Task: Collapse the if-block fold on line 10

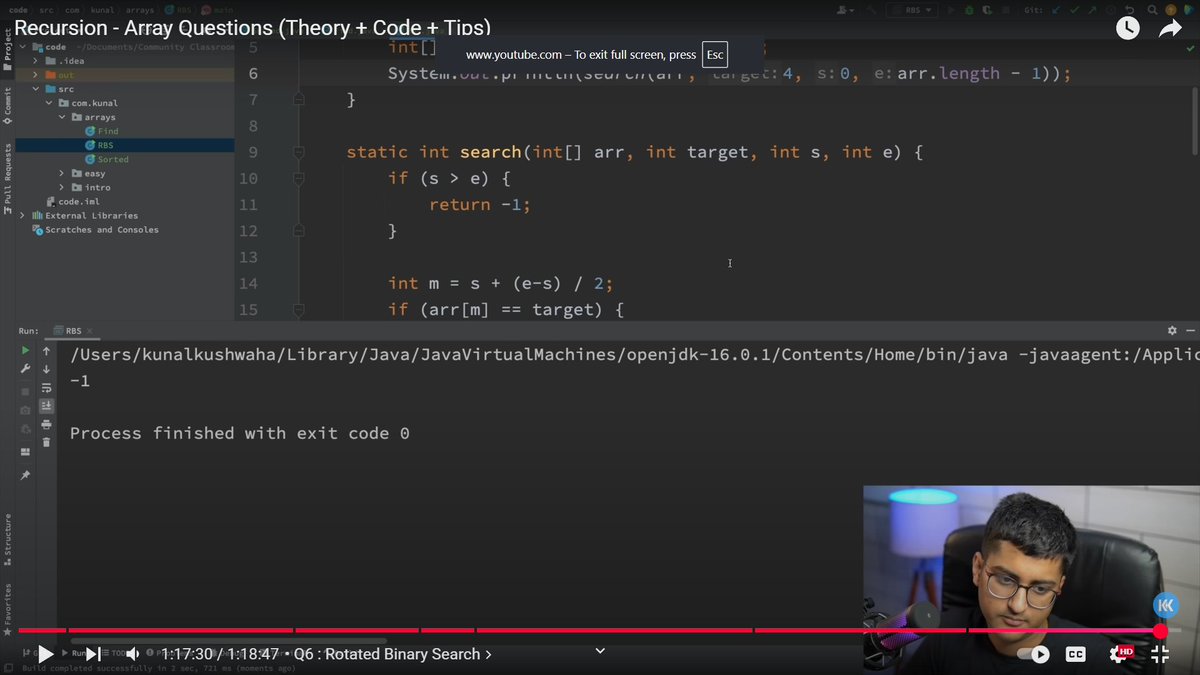Action: click(298, 178)
